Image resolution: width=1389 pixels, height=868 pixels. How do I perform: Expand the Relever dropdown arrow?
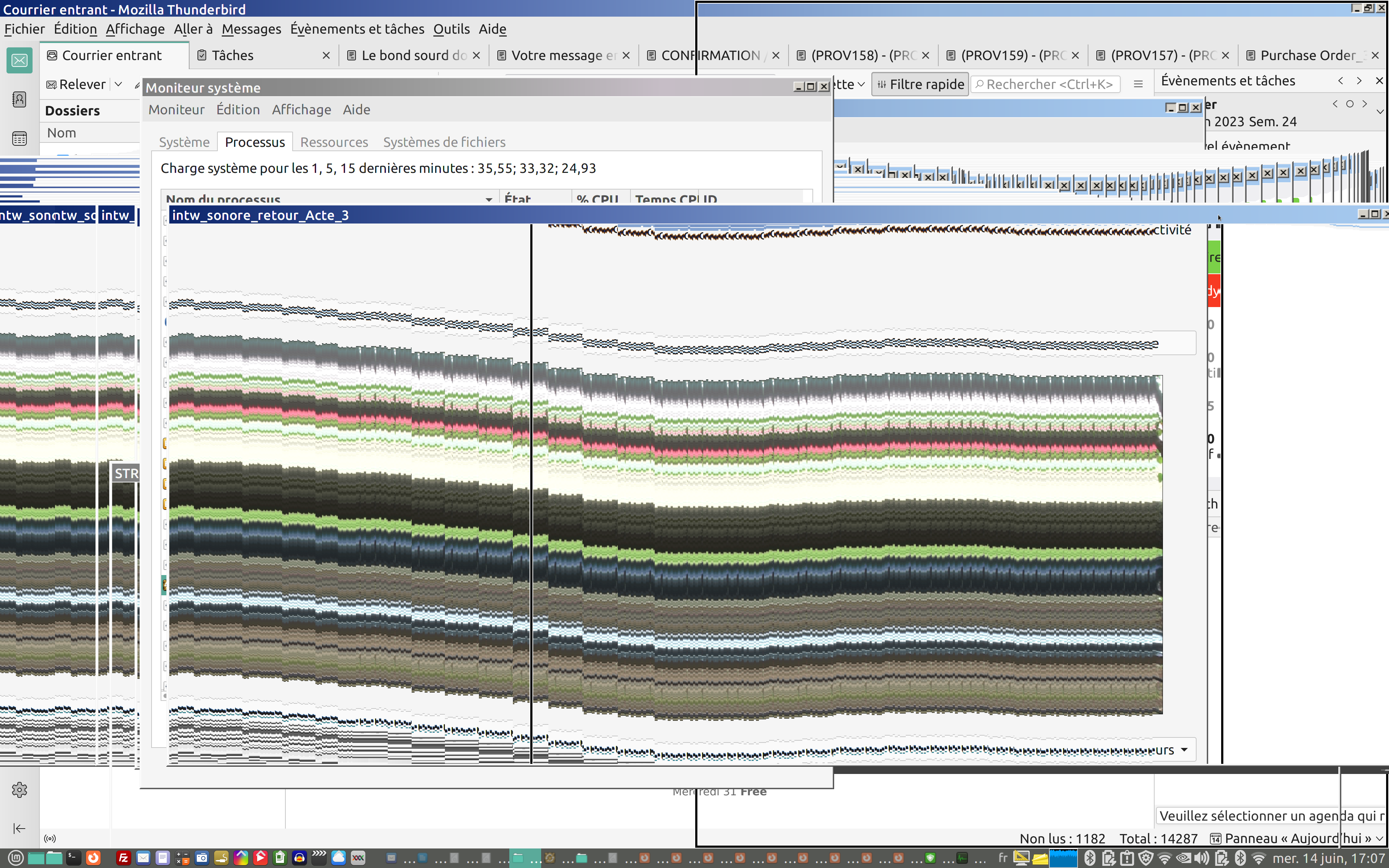[118, 84]
